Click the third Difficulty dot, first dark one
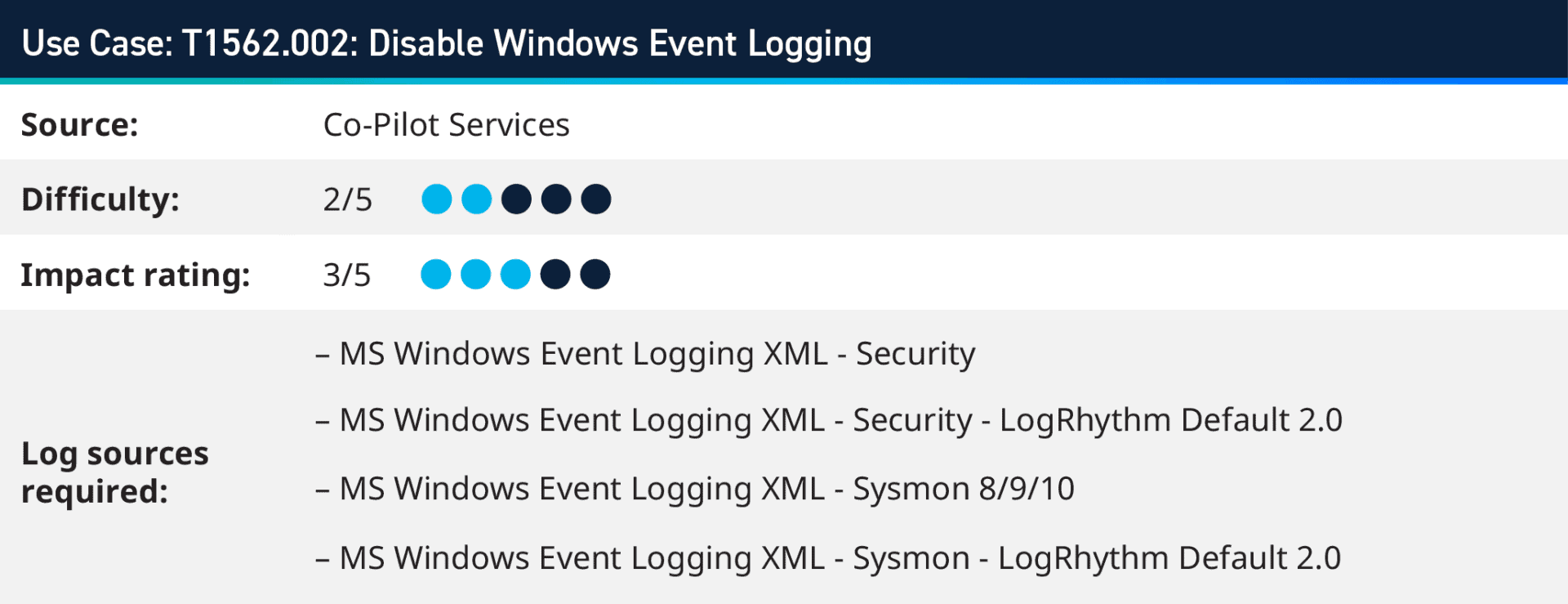This screenshot has width=1568, height=604. click(x=516, y=199)
